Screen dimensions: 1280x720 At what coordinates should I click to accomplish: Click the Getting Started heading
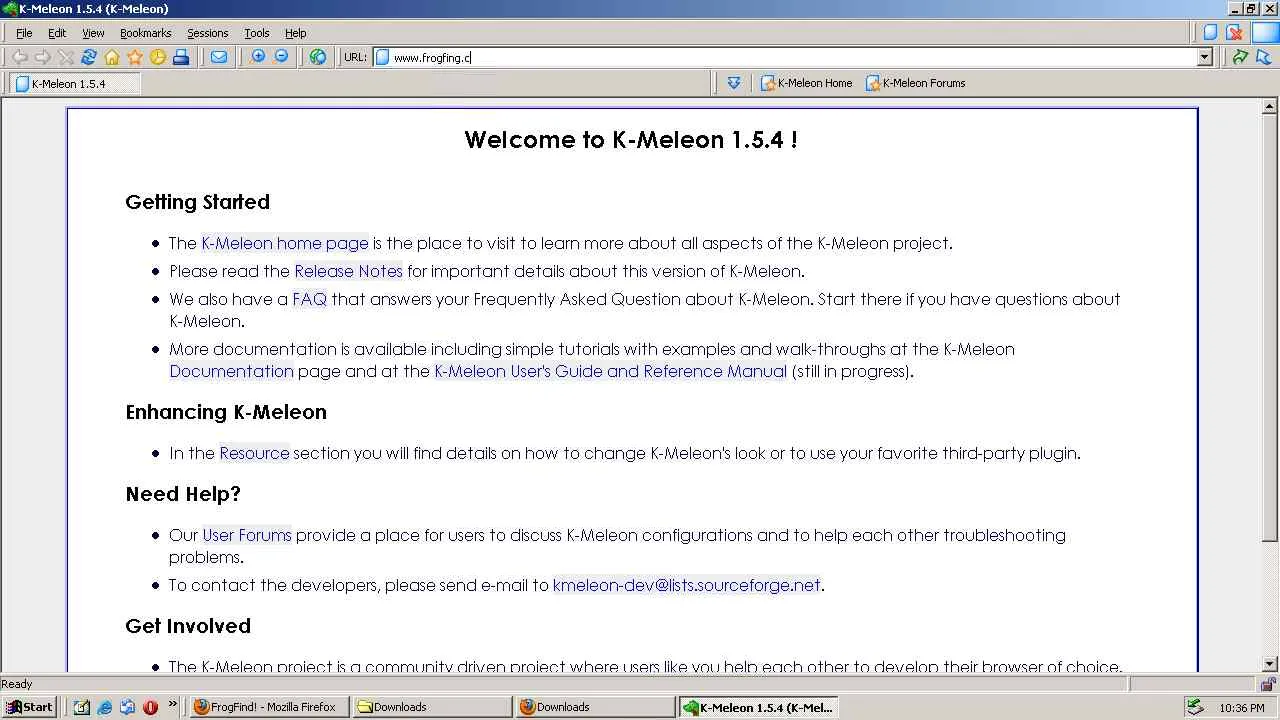(x=197, y=202)
